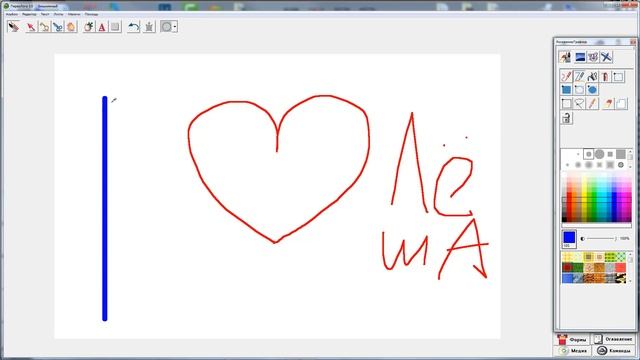The width and height of the screenshot is (640, 360).
Task: Select the blue scissors tool in the toolbar
Action: click(x=58, y=27)
